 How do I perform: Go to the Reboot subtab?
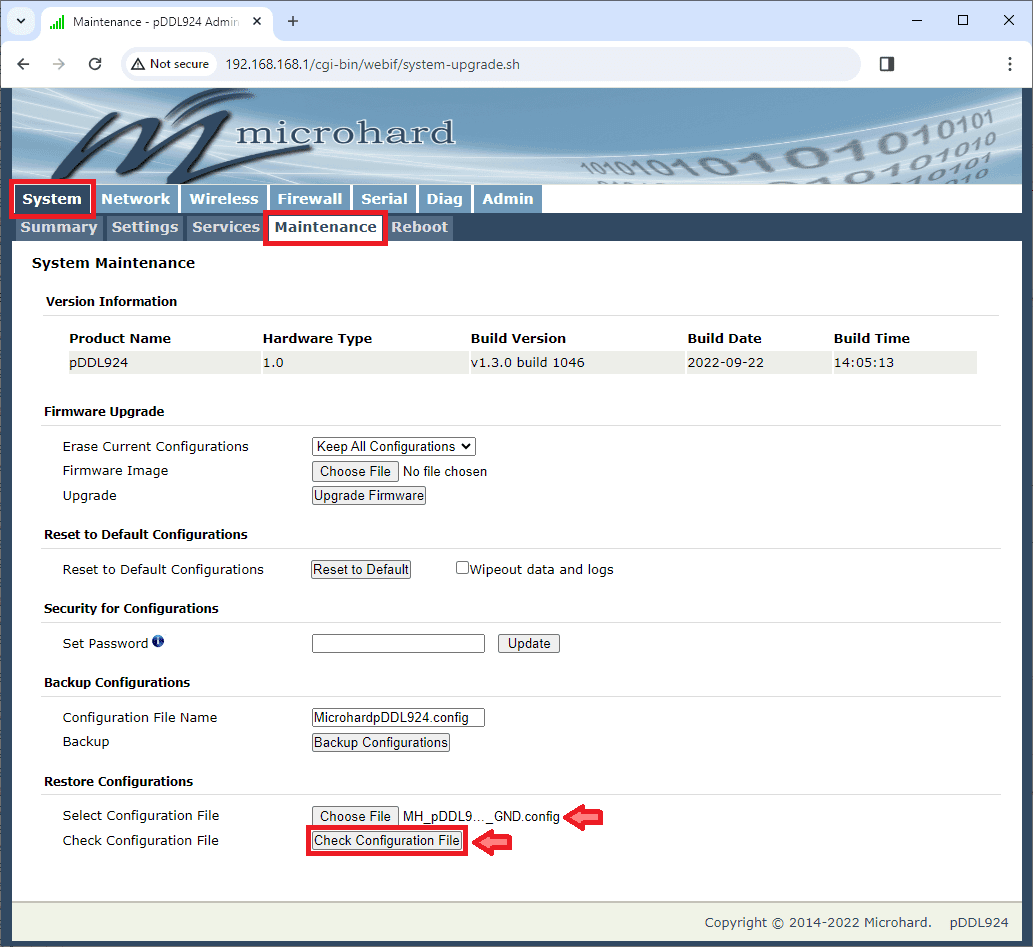click(419, 227)
